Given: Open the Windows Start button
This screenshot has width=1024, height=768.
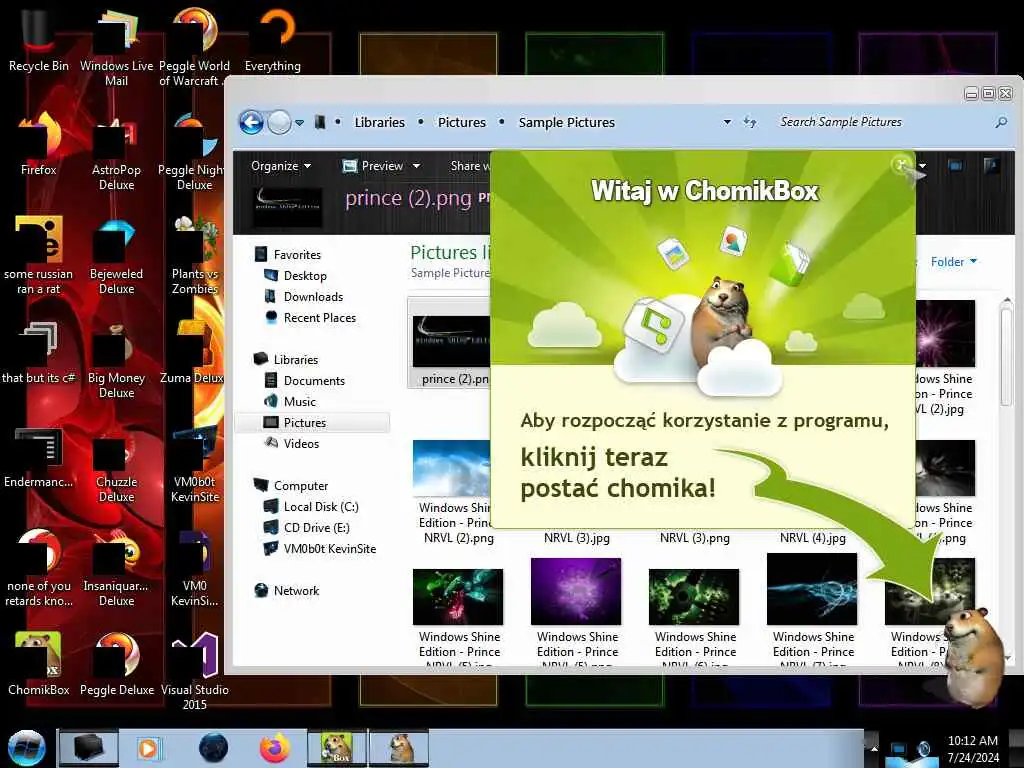Looking at the screenshot, I should coord(26,748).
